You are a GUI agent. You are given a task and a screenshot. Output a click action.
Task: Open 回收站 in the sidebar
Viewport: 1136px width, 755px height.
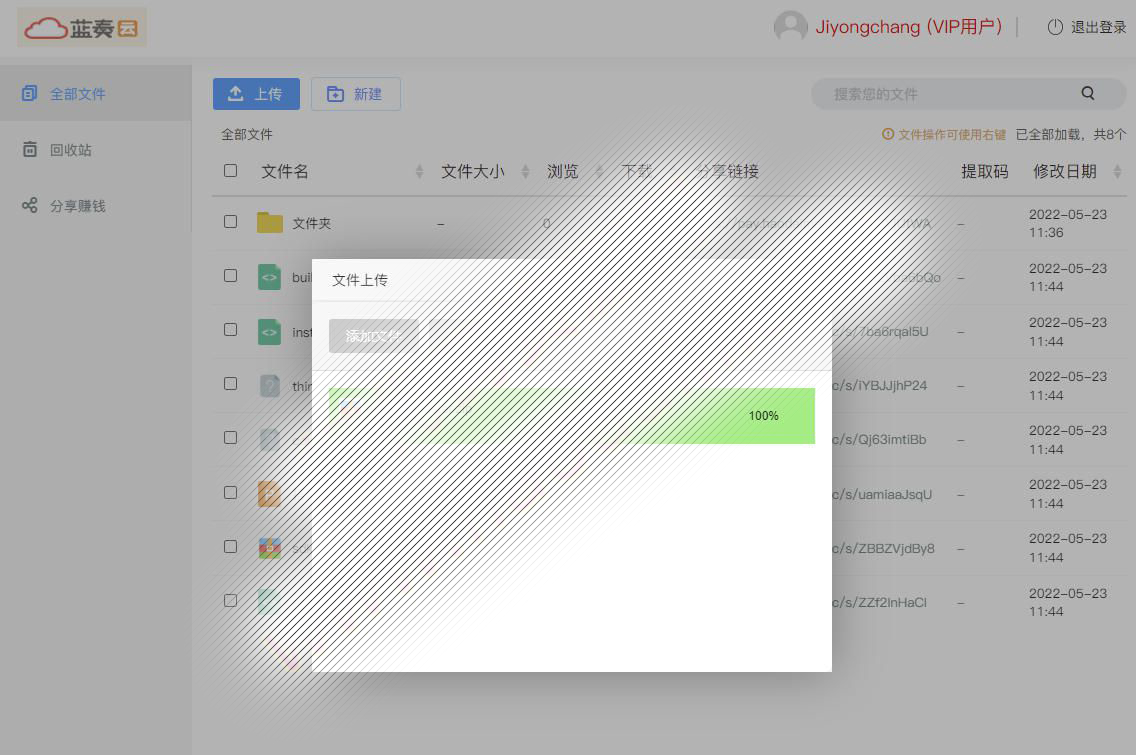point(96,149)
